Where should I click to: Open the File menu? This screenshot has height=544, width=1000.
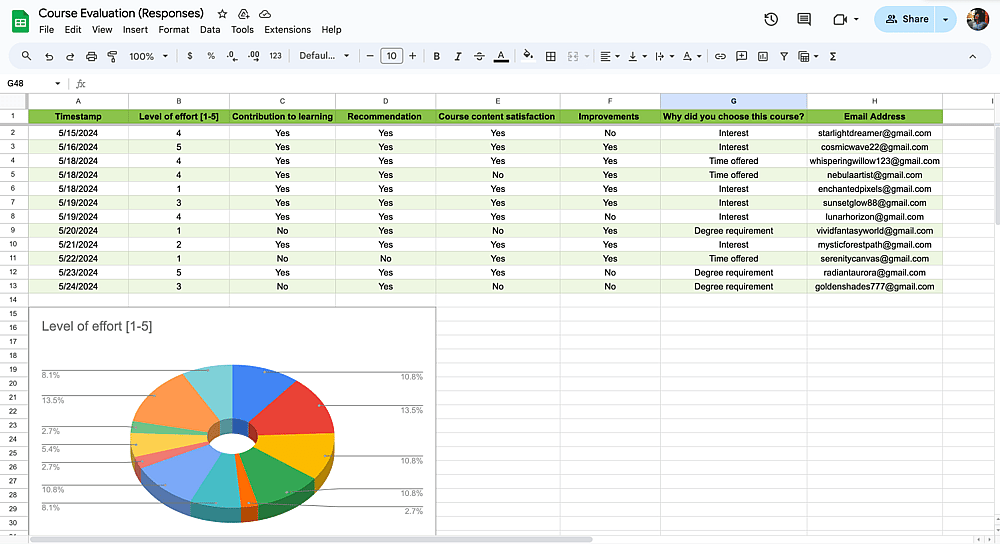tap(47, 29)
